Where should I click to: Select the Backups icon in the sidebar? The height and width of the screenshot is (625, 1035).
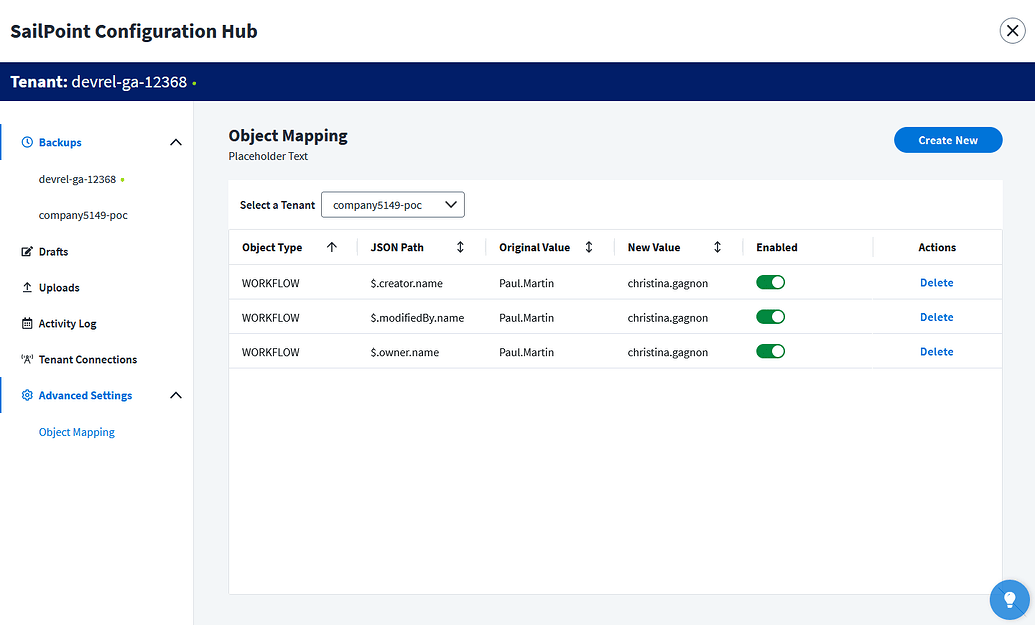pos(29,142)
